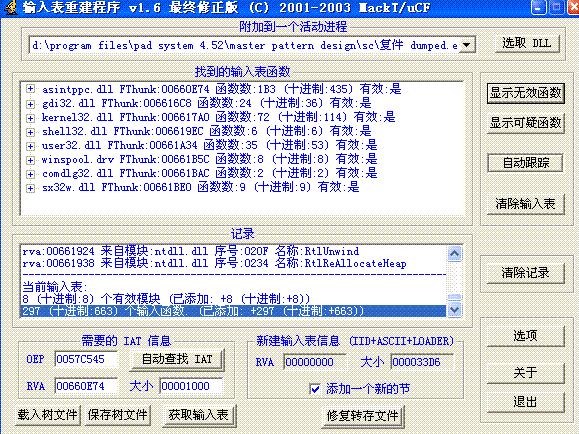Click the log scrollbar thumb
The height and width of the screenshot is (434, 579).
click(455, 297)
